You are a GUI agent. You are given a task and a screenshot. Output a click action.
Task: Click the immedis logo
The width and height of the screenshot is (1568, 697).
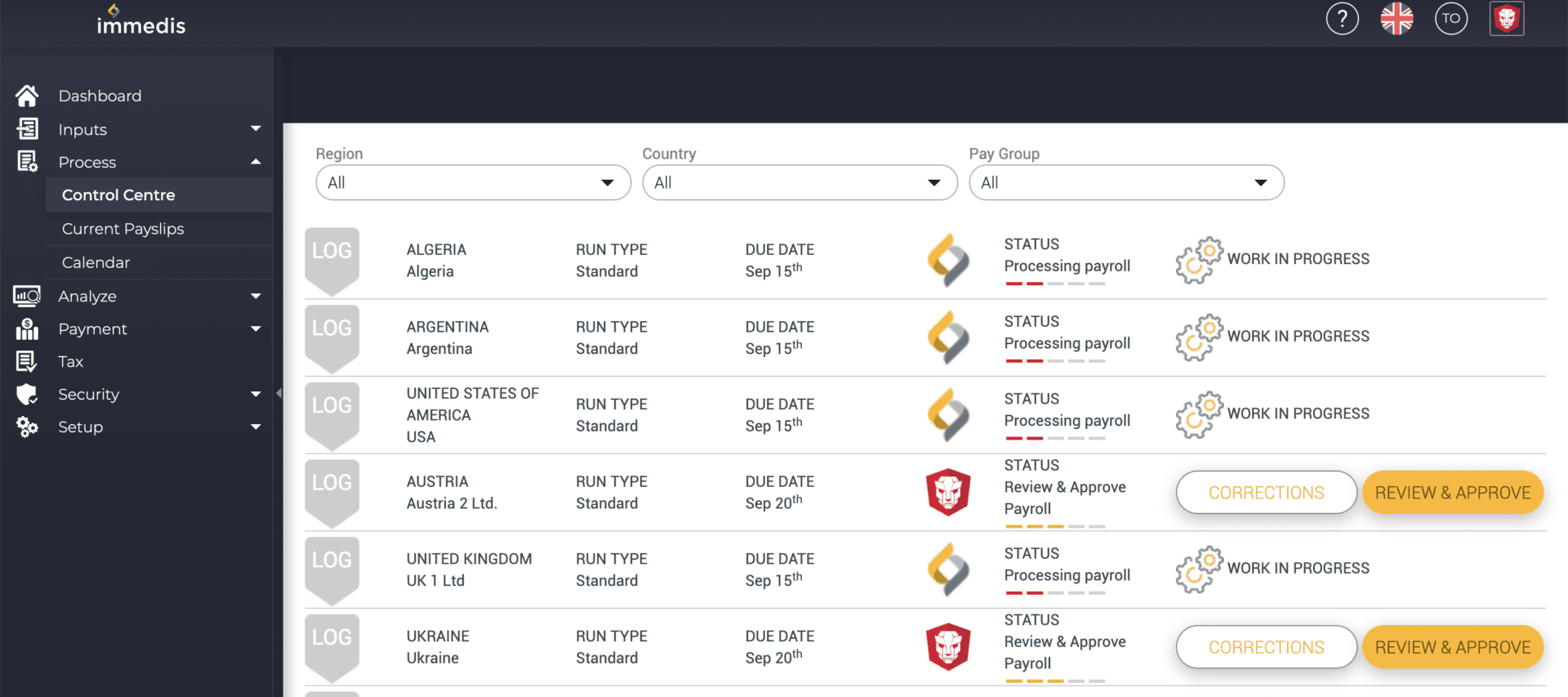[x=140, y=21]
